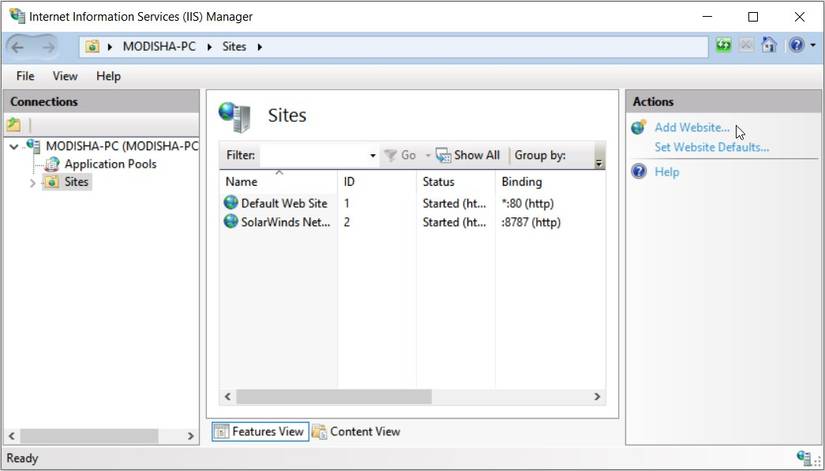Click the sites list scroll right arrow

(x=597, y=397)
